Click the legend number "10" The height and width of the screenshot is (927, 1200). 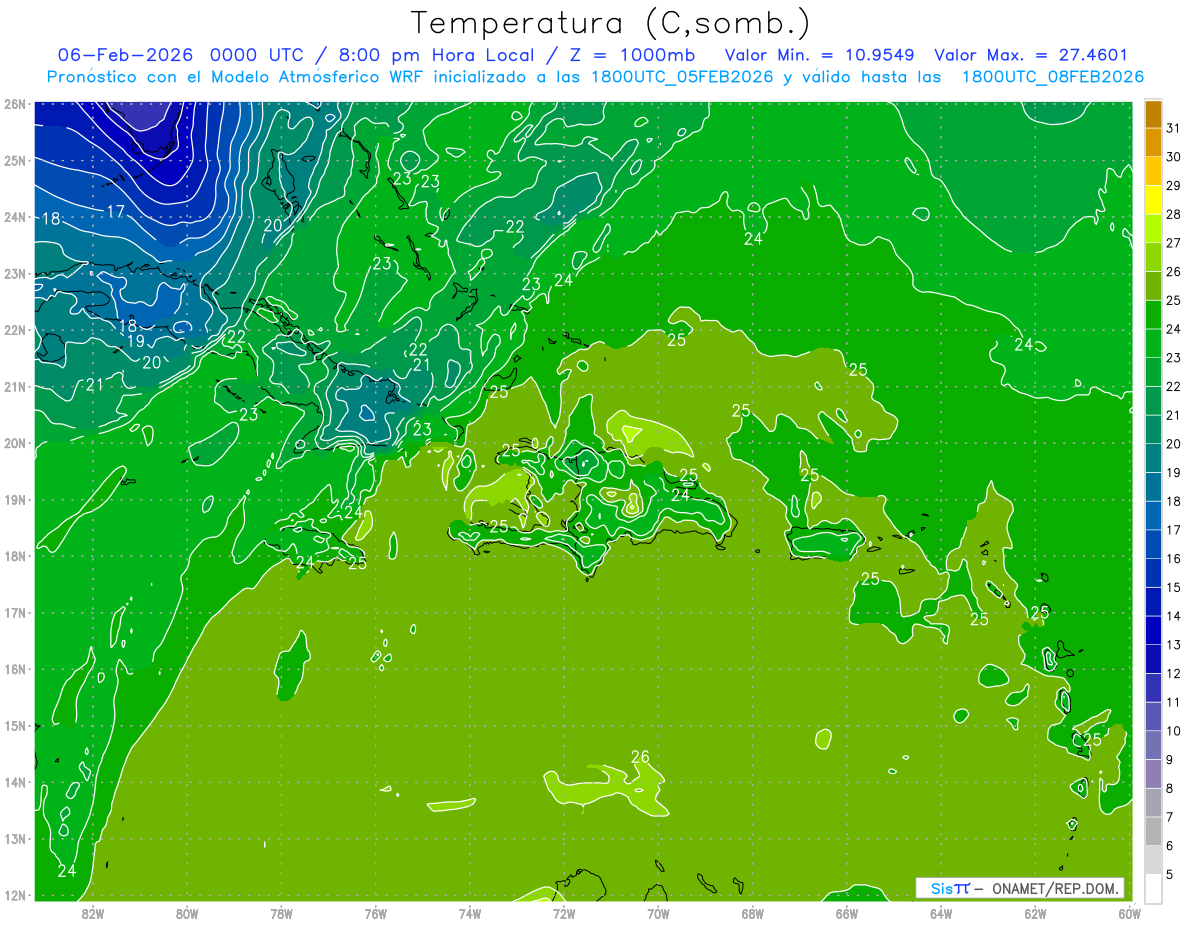coord(1174,731)
